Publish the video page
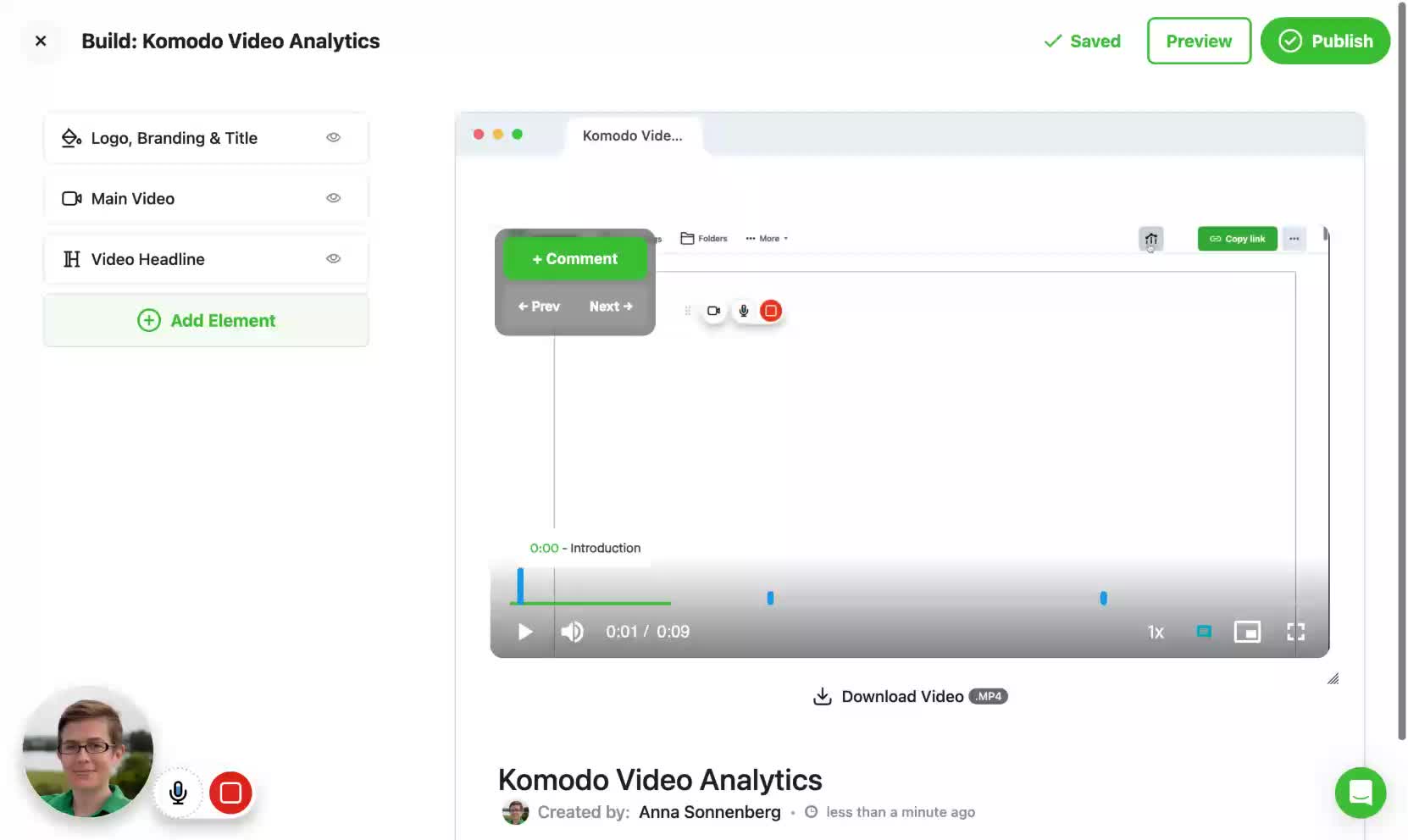1408x840 pixels. click(1324, 41)
